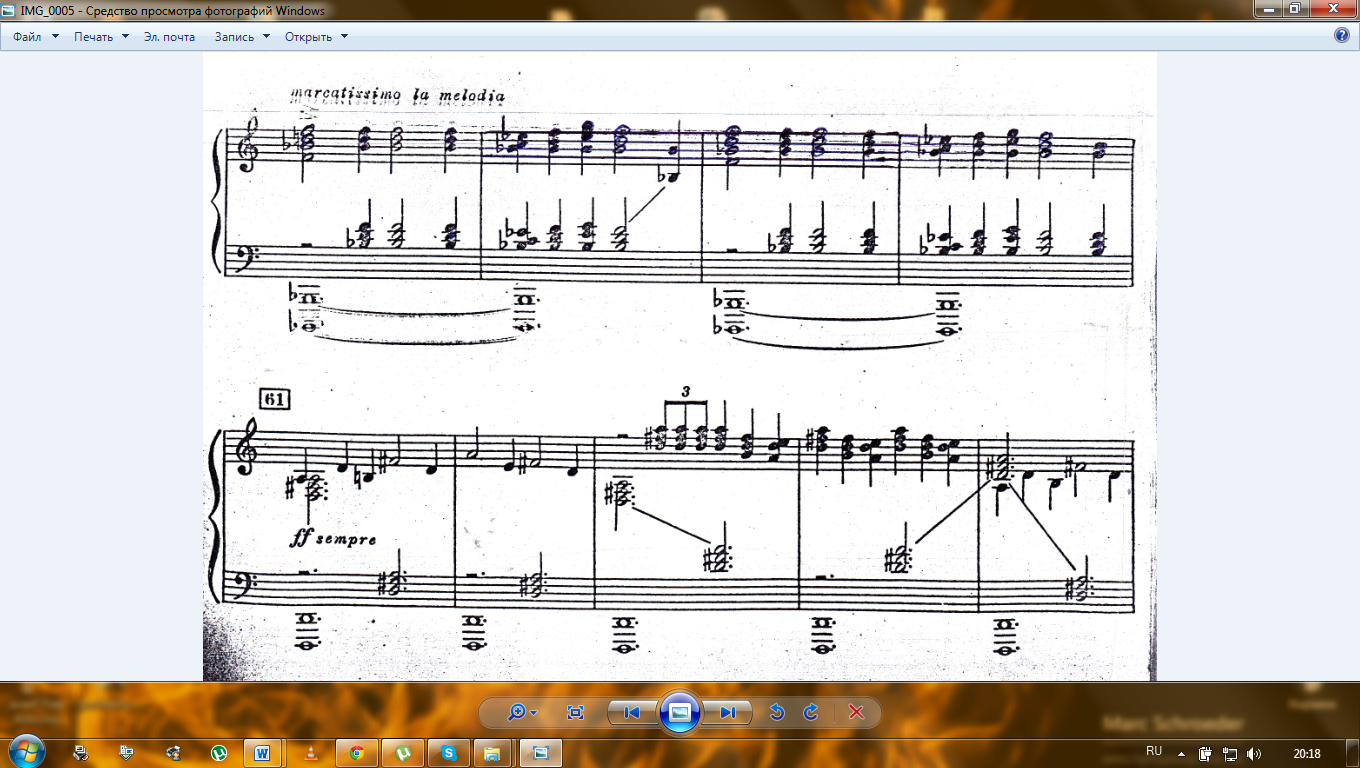1360x768 pixels.
Task: Expand the Печать dropdown arrow
Action: [125, 36]
